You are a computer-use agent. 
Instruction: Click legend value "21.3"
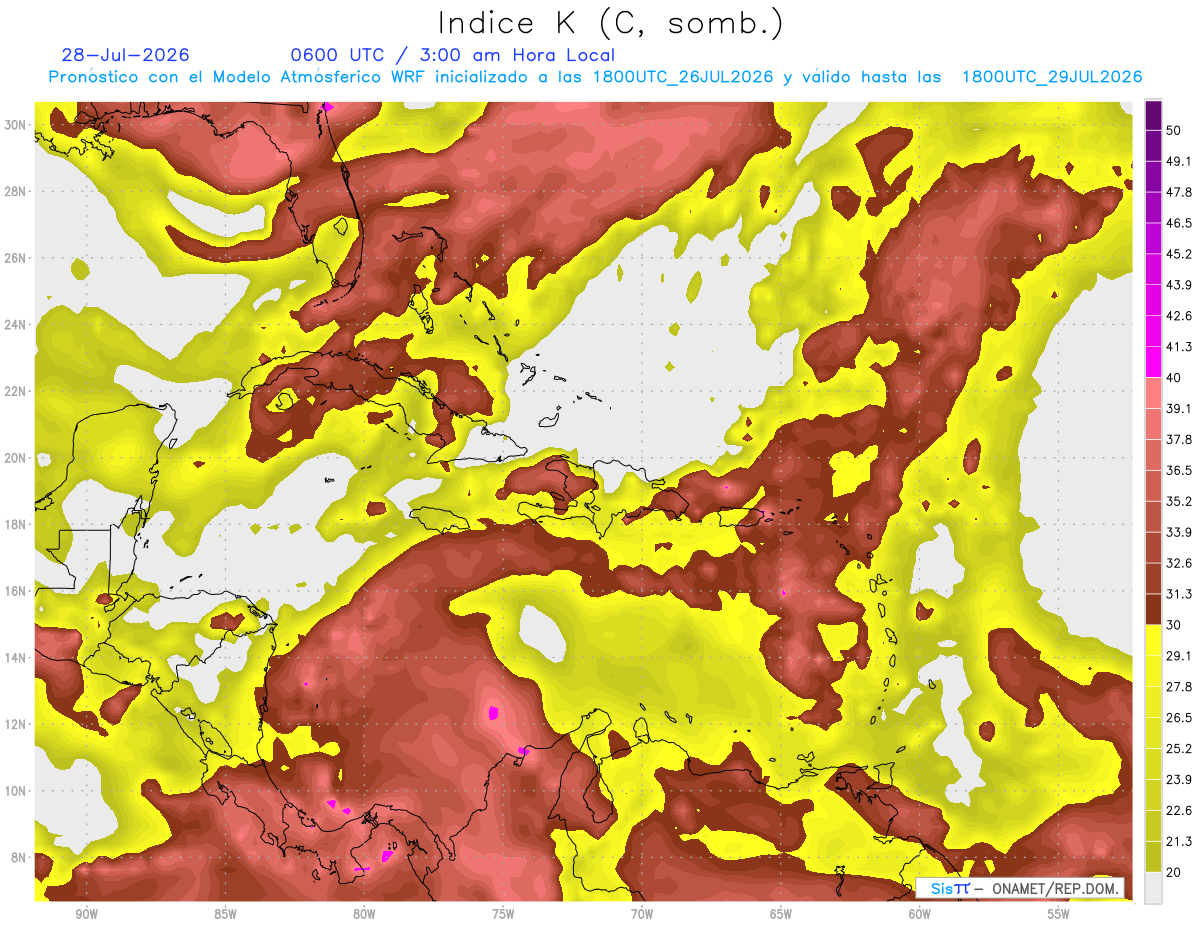(1178, 841)
